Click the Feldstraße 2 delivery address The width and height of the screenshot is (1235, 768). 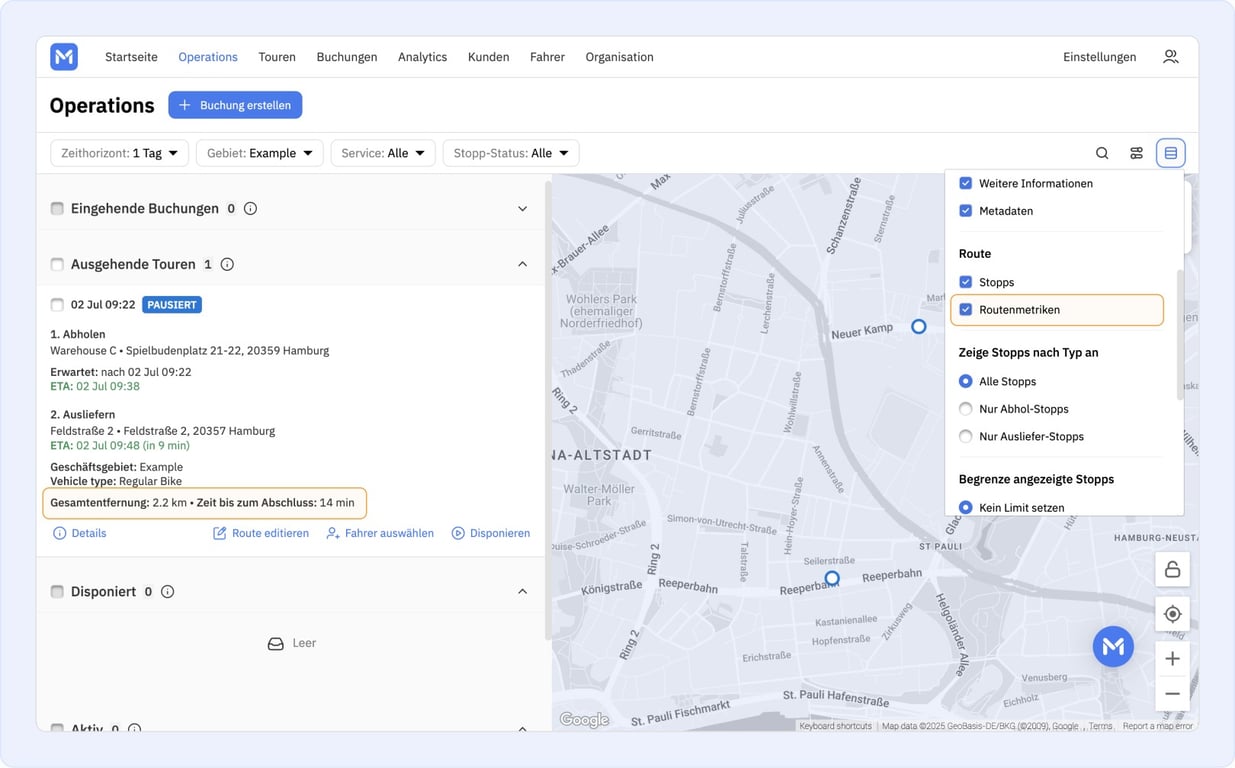pyautogui.click(x=162, y=431)
